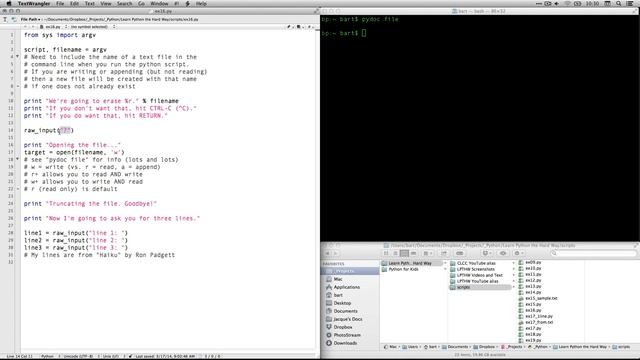This screenshot has height=360, width=640.
Task: Click Finder forward arrow button
Action: click(336, 253)
